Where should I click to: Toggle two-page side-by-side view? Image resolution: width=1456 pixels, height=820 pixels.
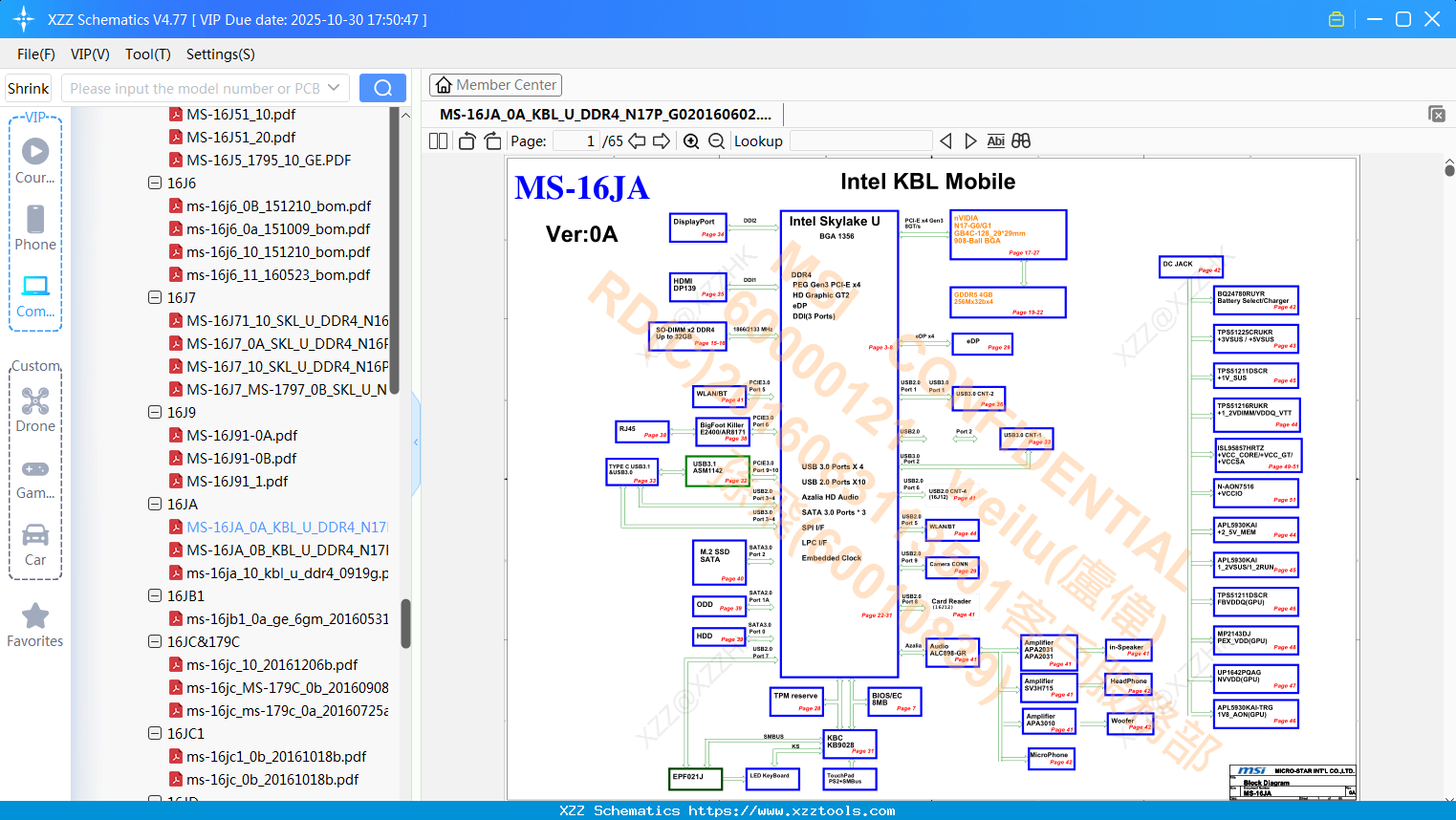tap(438, 140)
